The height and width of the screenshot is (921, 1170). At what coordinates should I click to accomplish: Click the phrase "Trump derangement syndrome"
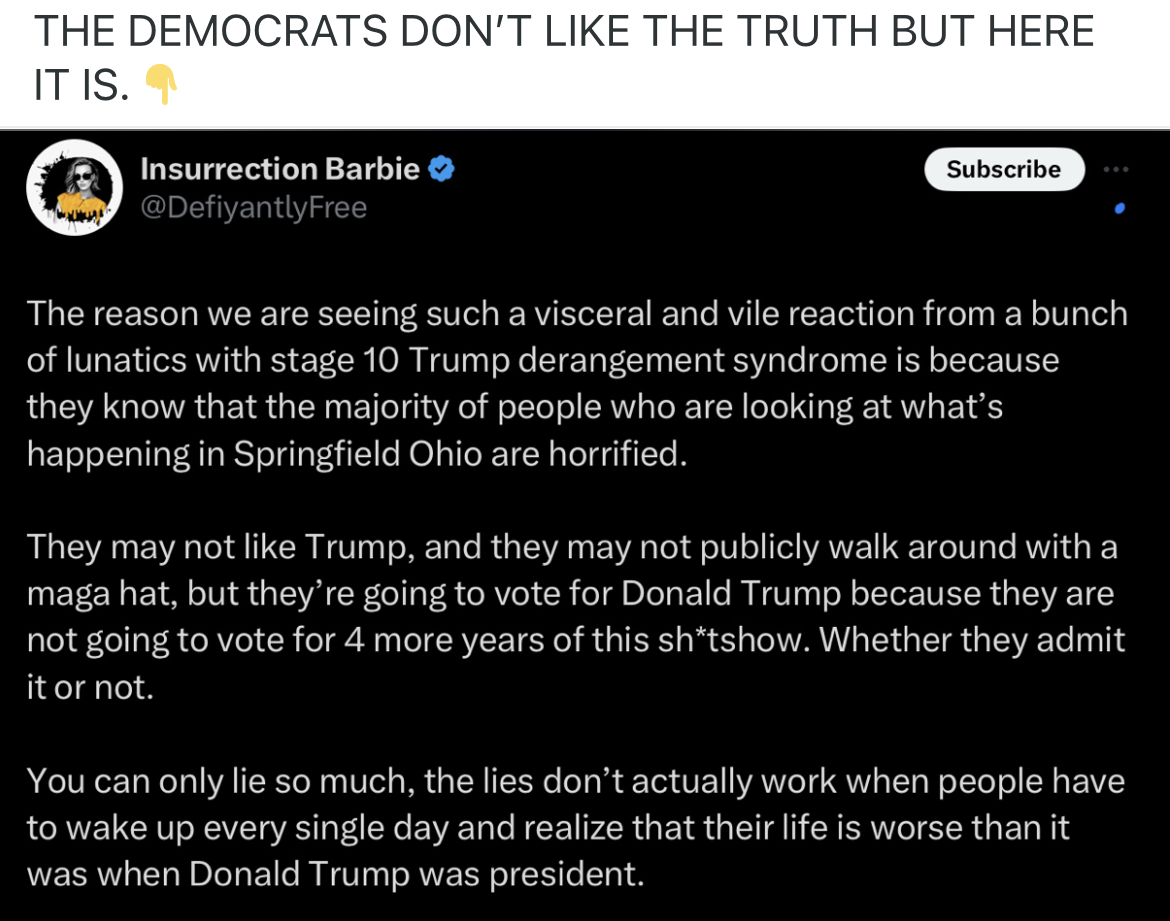(605, 360)
